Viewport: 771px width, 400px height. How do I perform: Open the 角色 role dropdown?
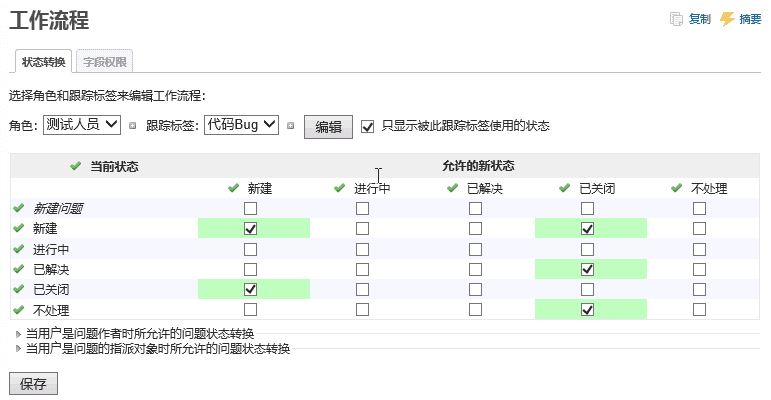[x=82, y=125]
